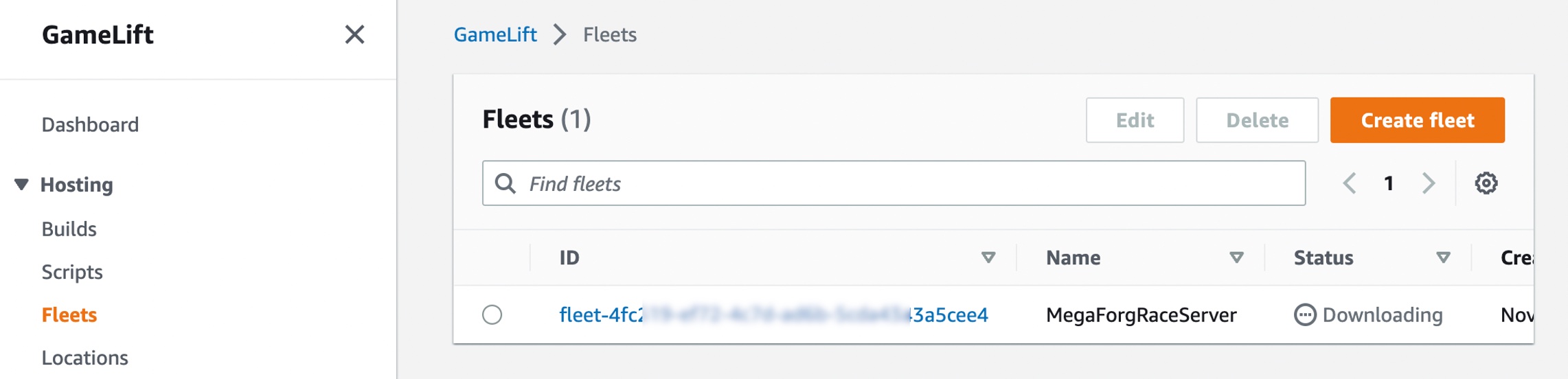Screen dimensions: 1568x379
Task: Sort fleets by Status column arrow
Action: pyautogui.click(x=1443, y=257)
